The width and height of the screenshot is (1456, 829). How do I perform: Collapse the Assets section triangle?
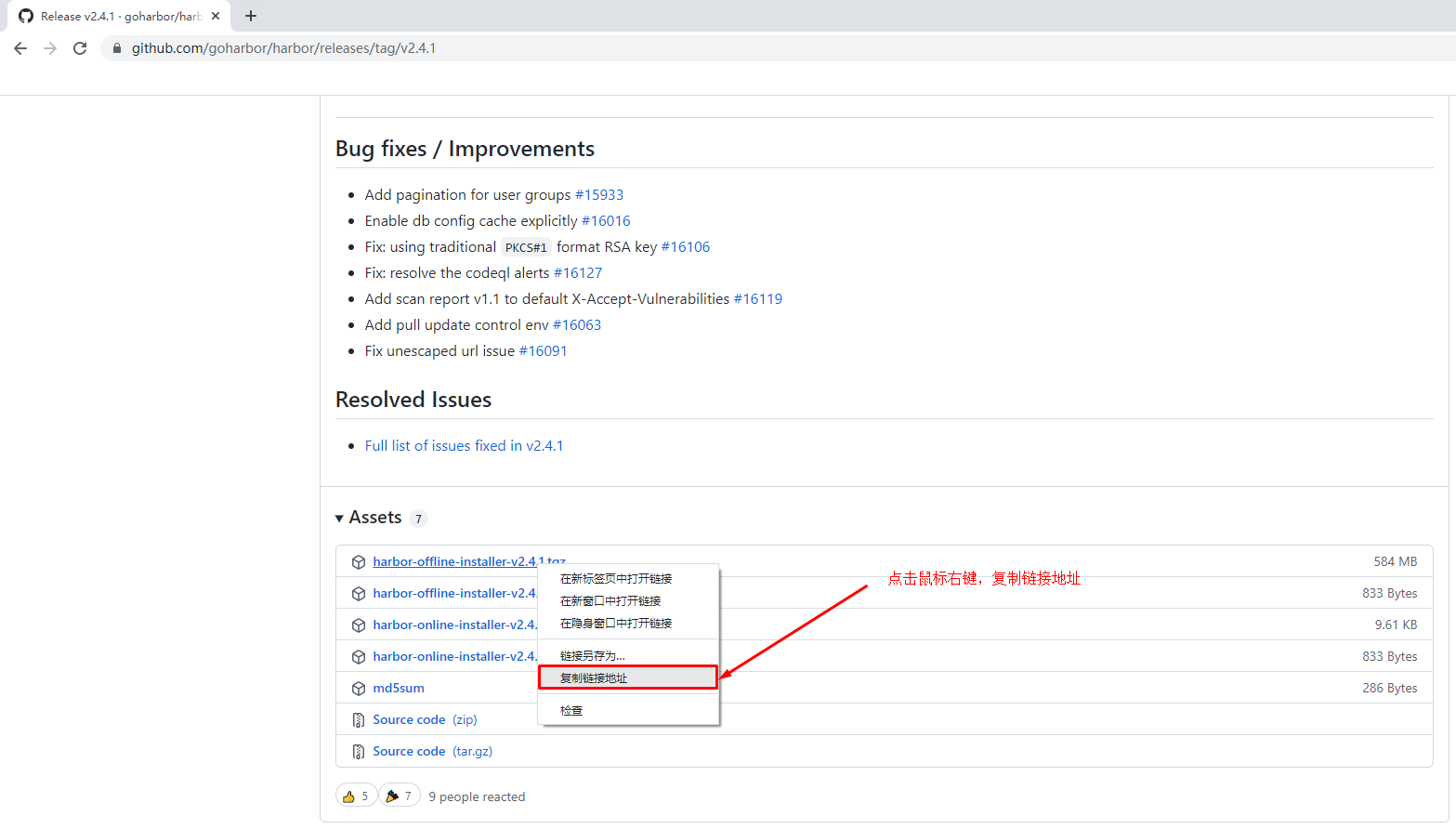tap(340, 519)
